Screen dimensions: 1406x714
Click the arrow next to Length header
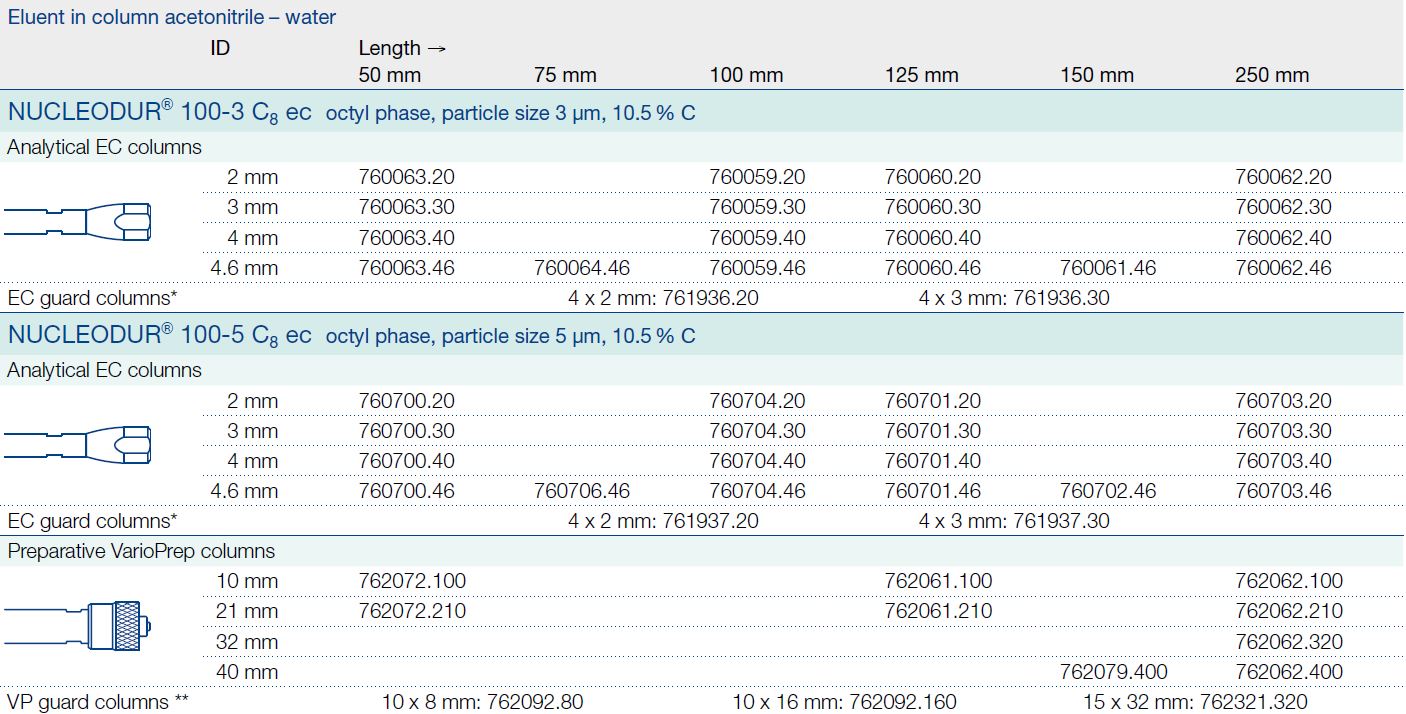click(435, 48)
